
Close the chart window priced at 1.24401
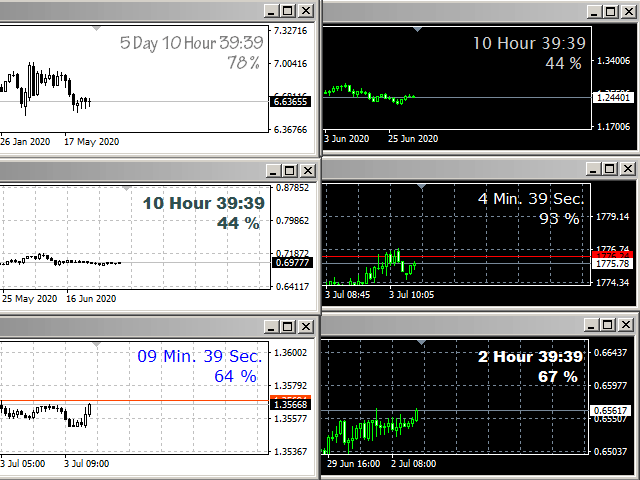click(x=626, y=11)
